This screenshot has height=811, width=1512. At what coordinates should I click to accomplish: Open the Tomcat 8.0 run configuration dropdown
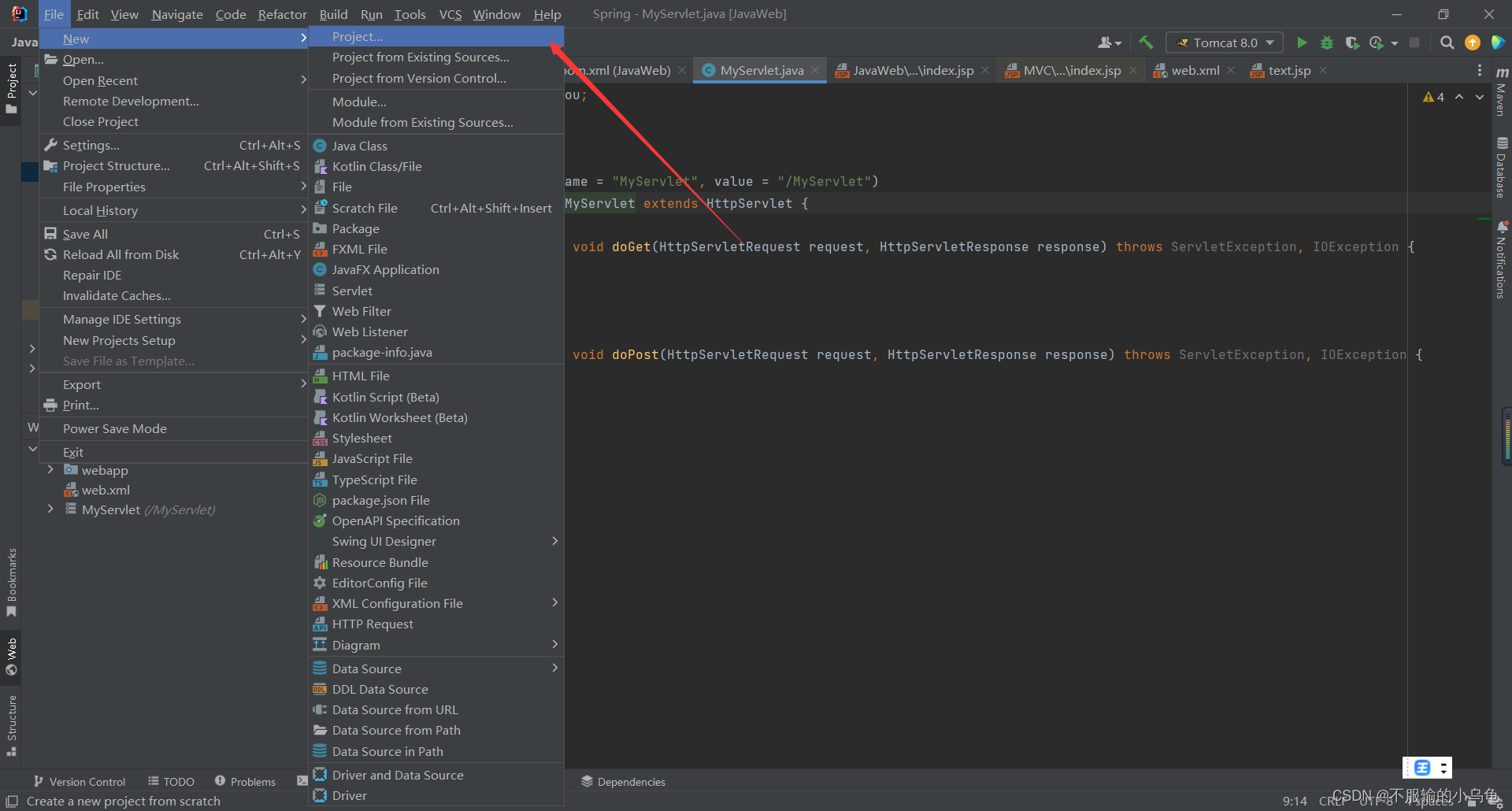(x=1225, y=43)
